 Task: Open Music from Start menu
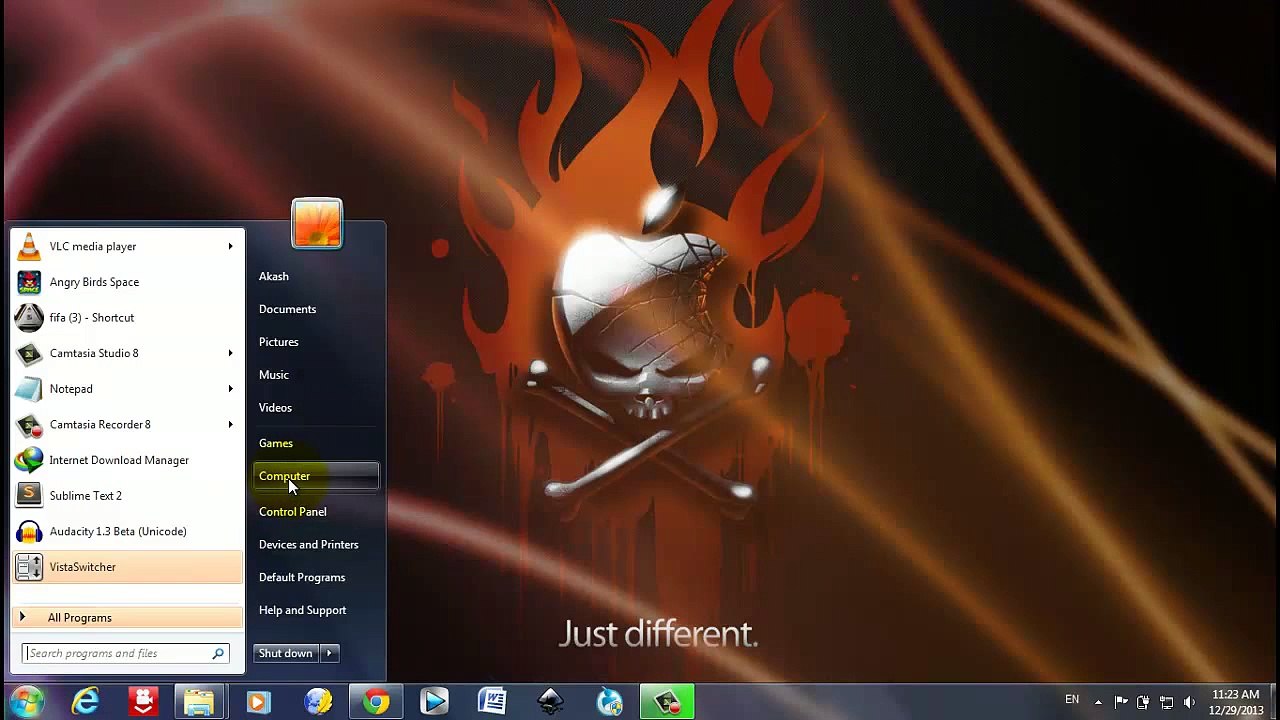[274, 375]
